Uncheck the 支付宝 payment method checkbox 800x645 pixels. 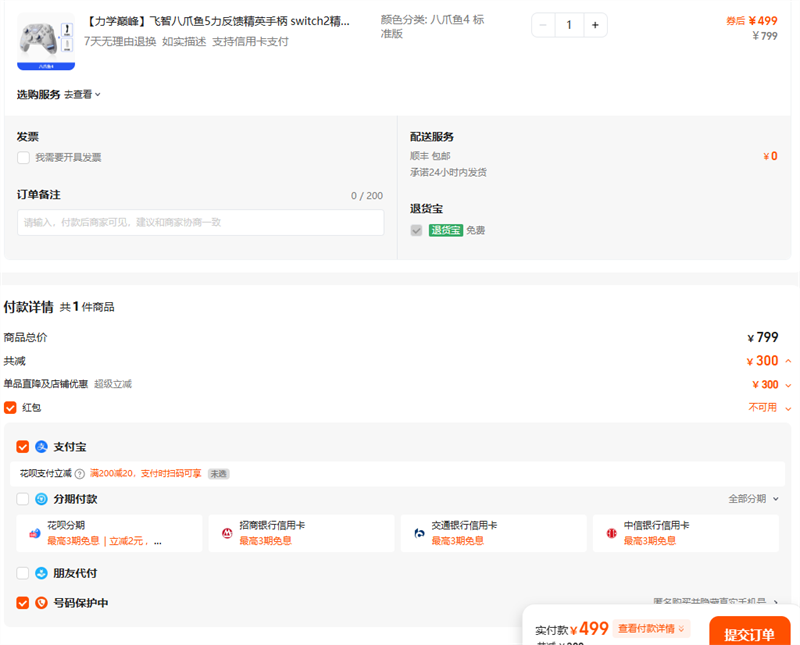click(23, 447)
